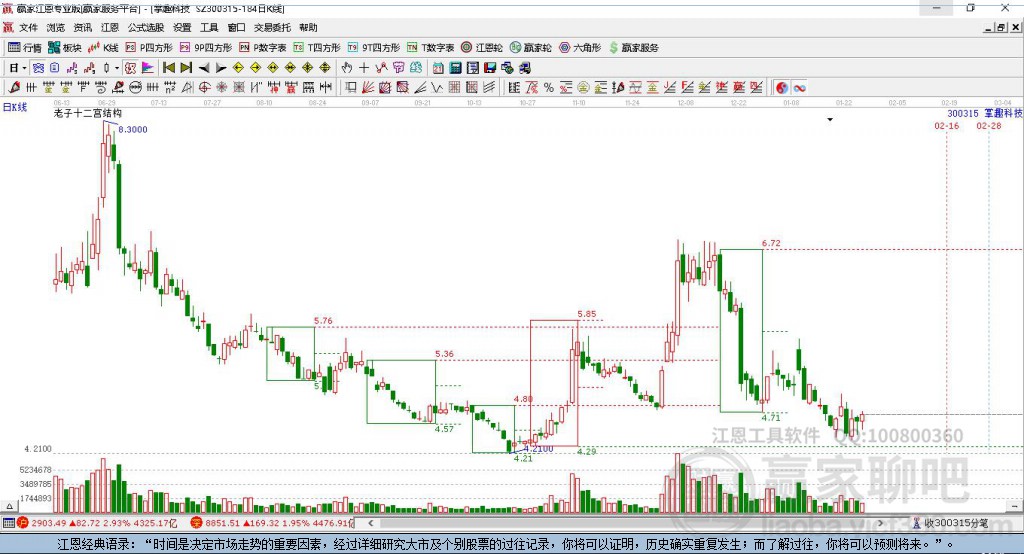
Task: Open the 交易委托 menu
Action: (272, 27)
